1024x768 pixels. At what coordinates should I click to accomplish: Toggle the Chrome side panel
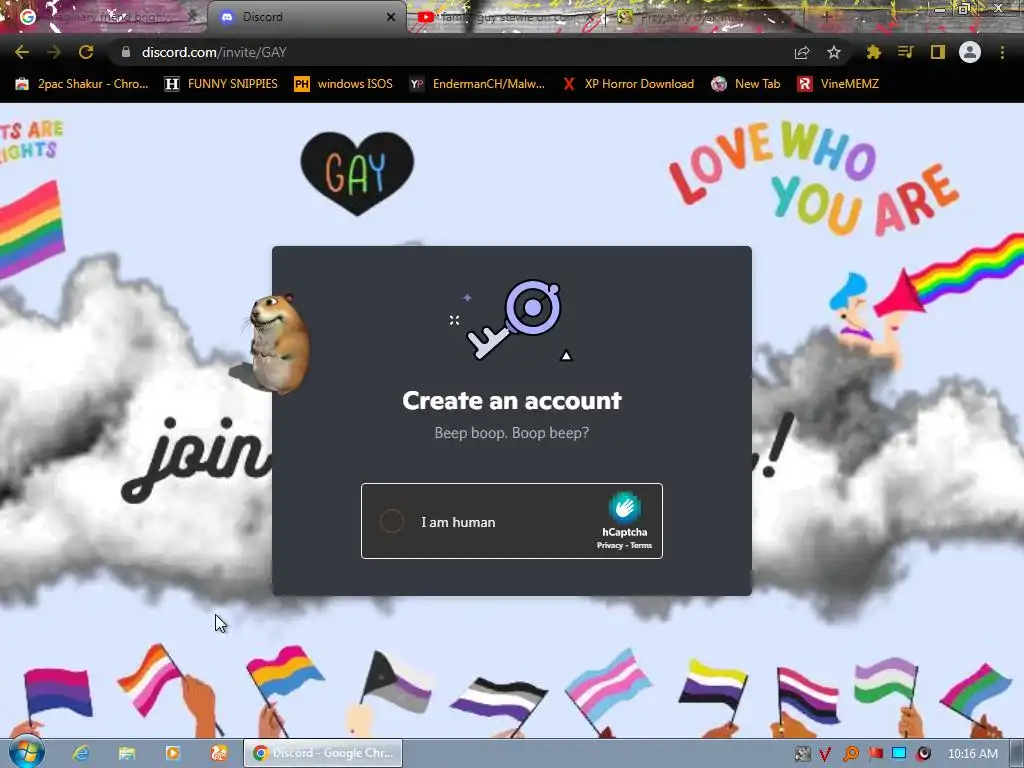point(938,52)
